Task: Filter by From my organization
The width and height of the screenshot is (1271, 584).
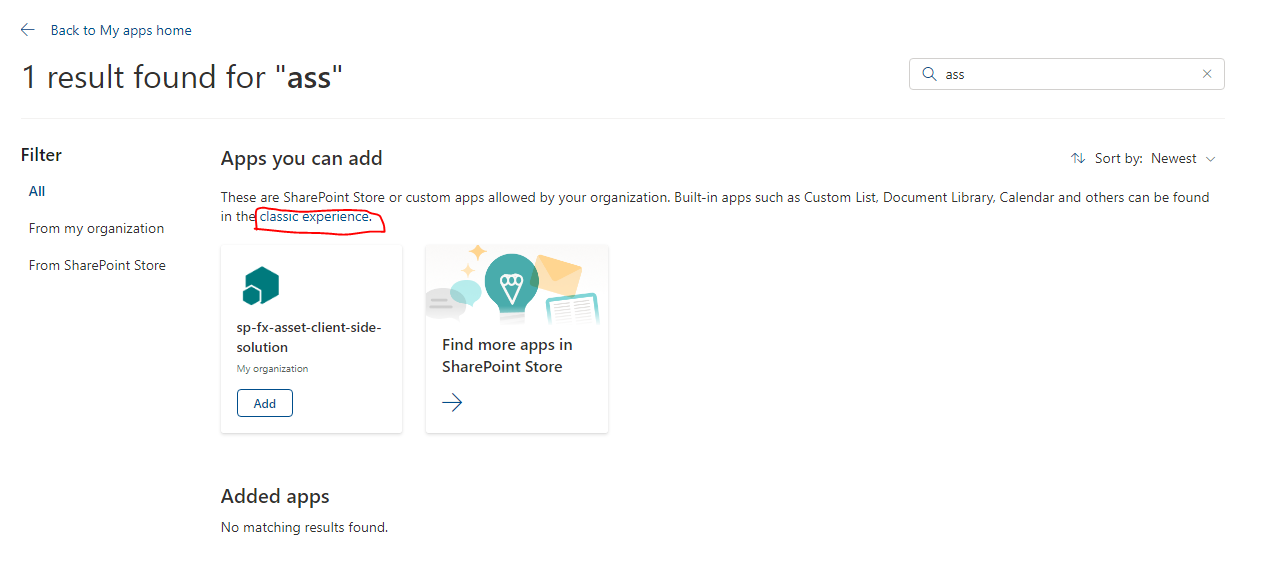Action: click(x=96, y=228)
